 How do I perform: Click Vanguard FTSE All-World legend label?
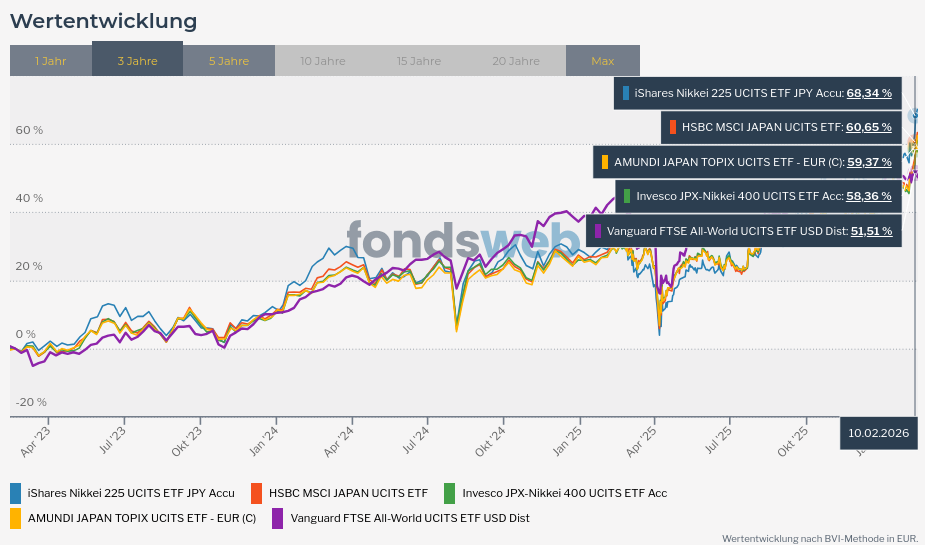[410, 518]
